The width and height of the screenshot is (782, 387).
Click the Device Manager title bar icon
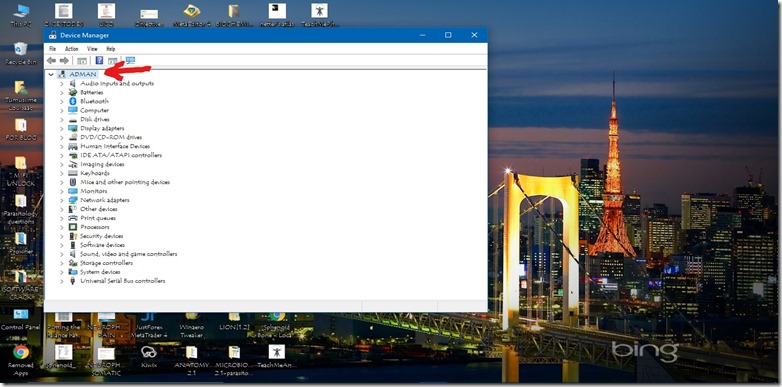point(52,35)
